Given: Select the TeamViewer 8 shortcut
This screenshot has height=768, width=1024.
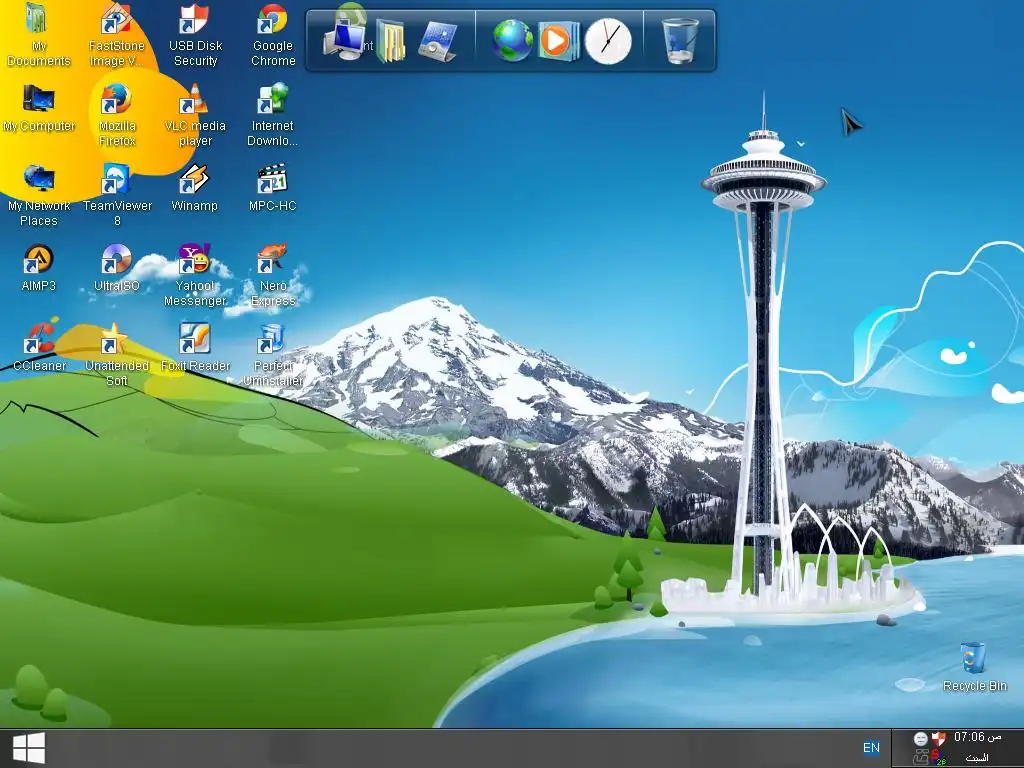Looking at the screenshot, I should click(117, 195).
